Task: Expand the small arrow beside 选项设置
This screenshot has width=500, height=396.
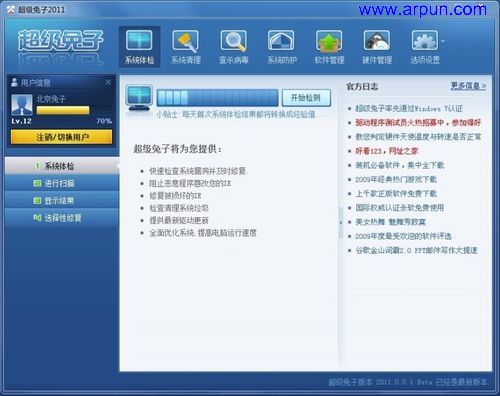Action: [x=443, y=41]
